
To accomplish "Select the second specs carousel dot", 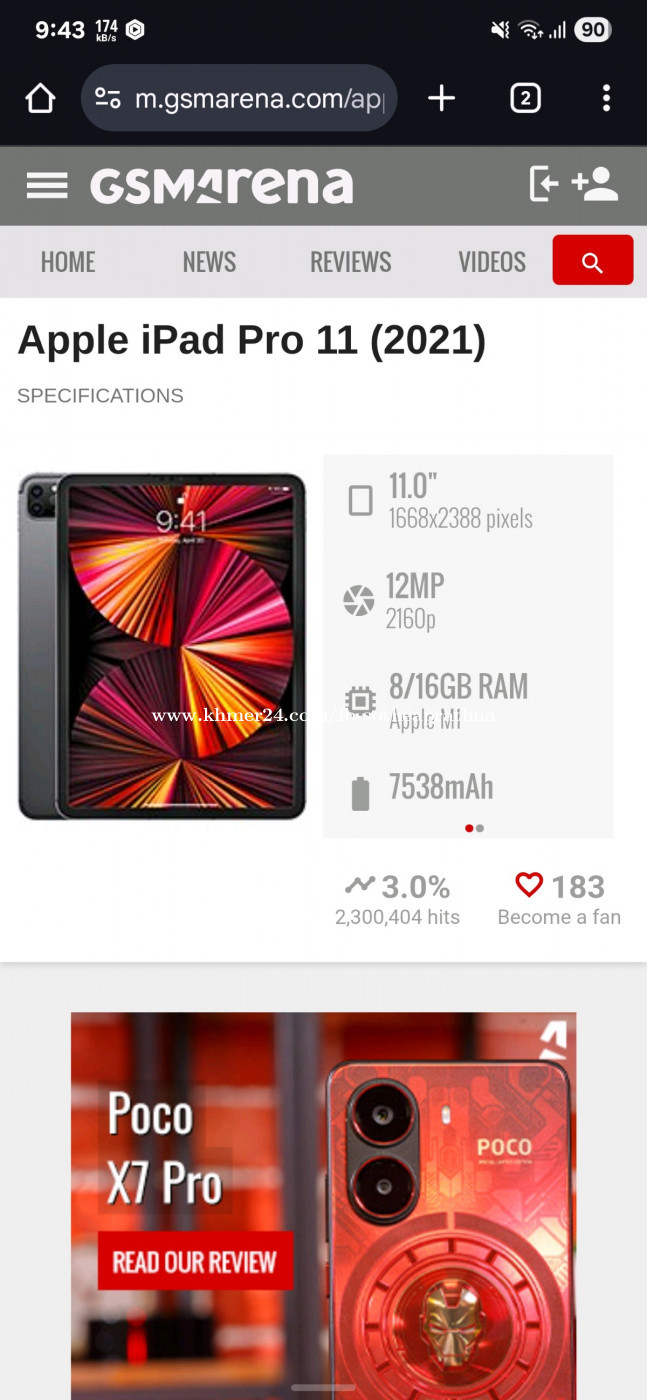I will point(481,828).
